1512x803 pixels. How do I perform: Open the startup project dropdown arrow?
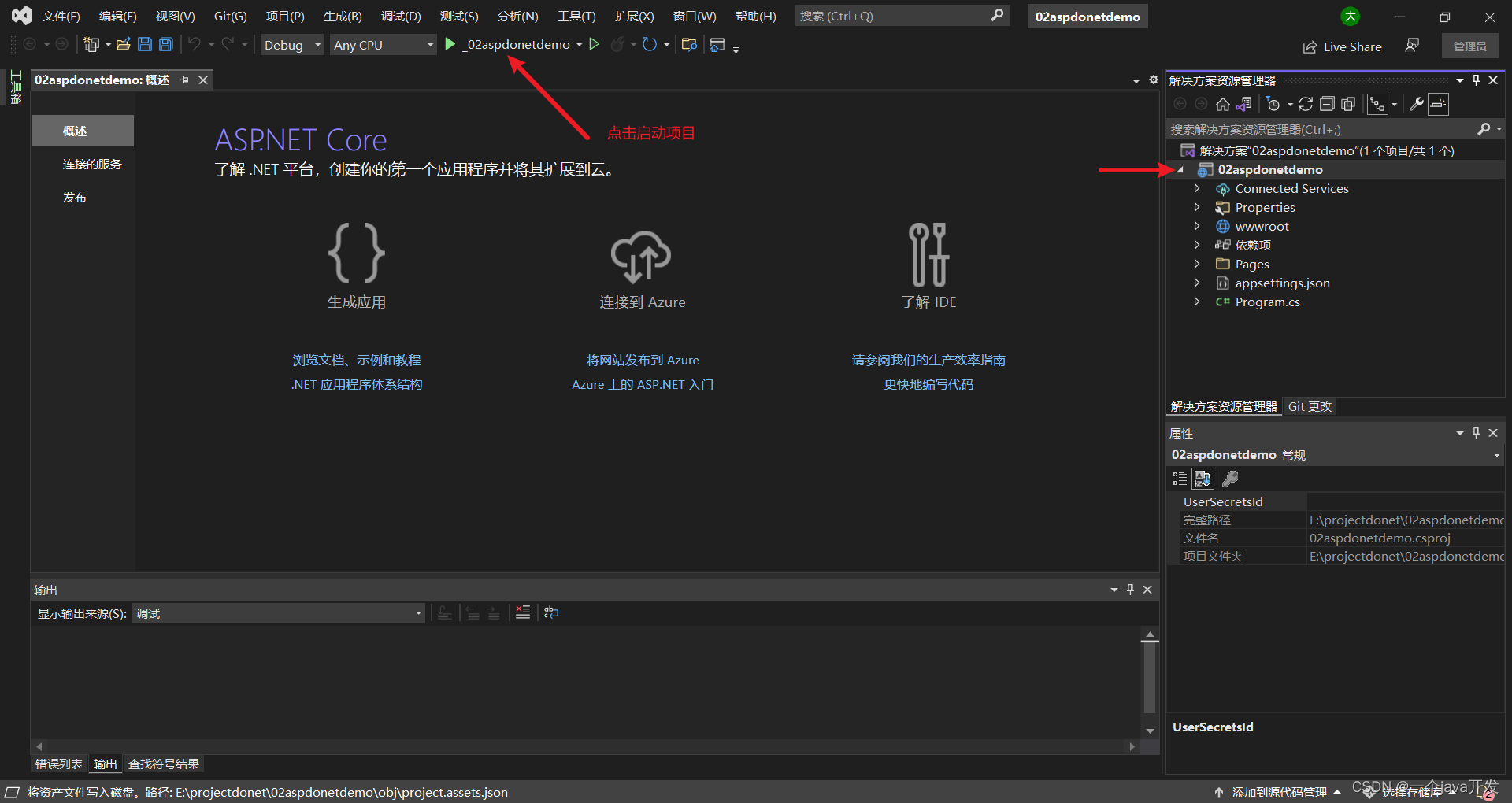tap(579, 45)
